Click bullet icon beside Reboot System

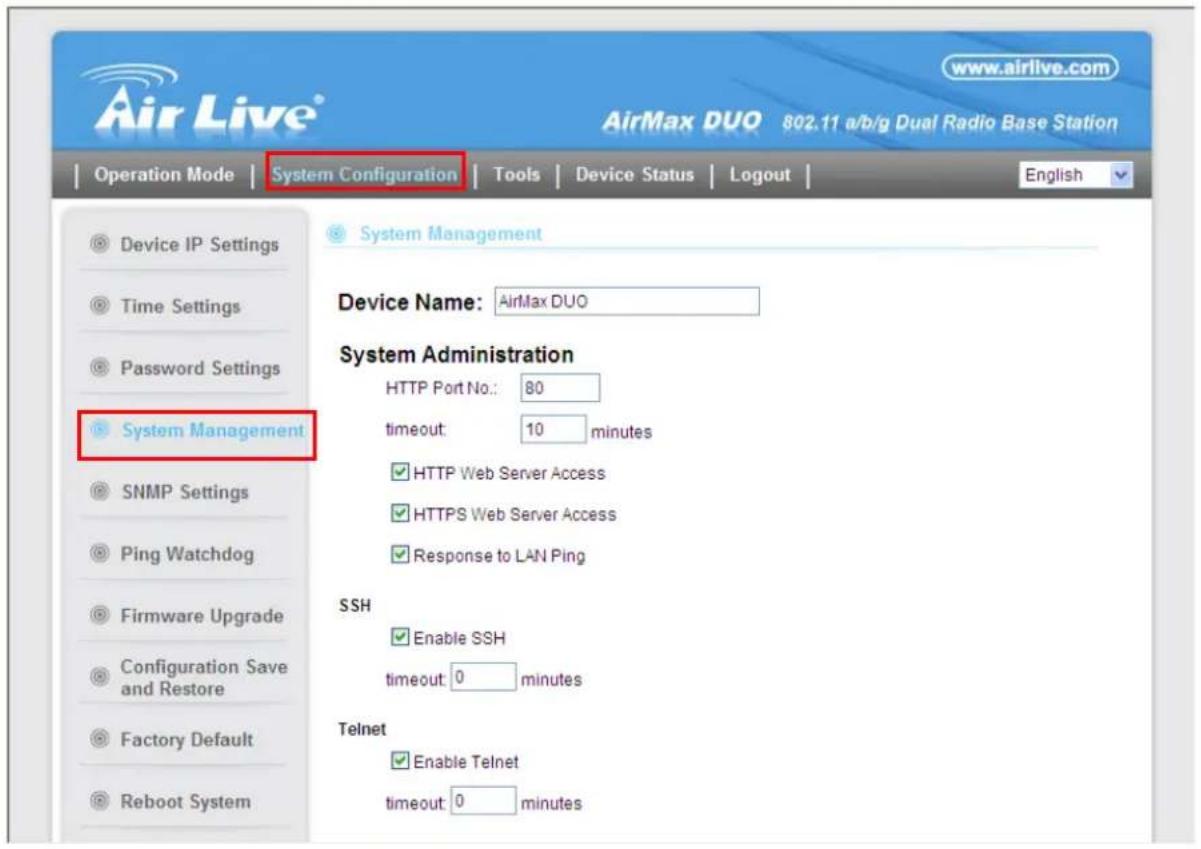coord(99,802)
